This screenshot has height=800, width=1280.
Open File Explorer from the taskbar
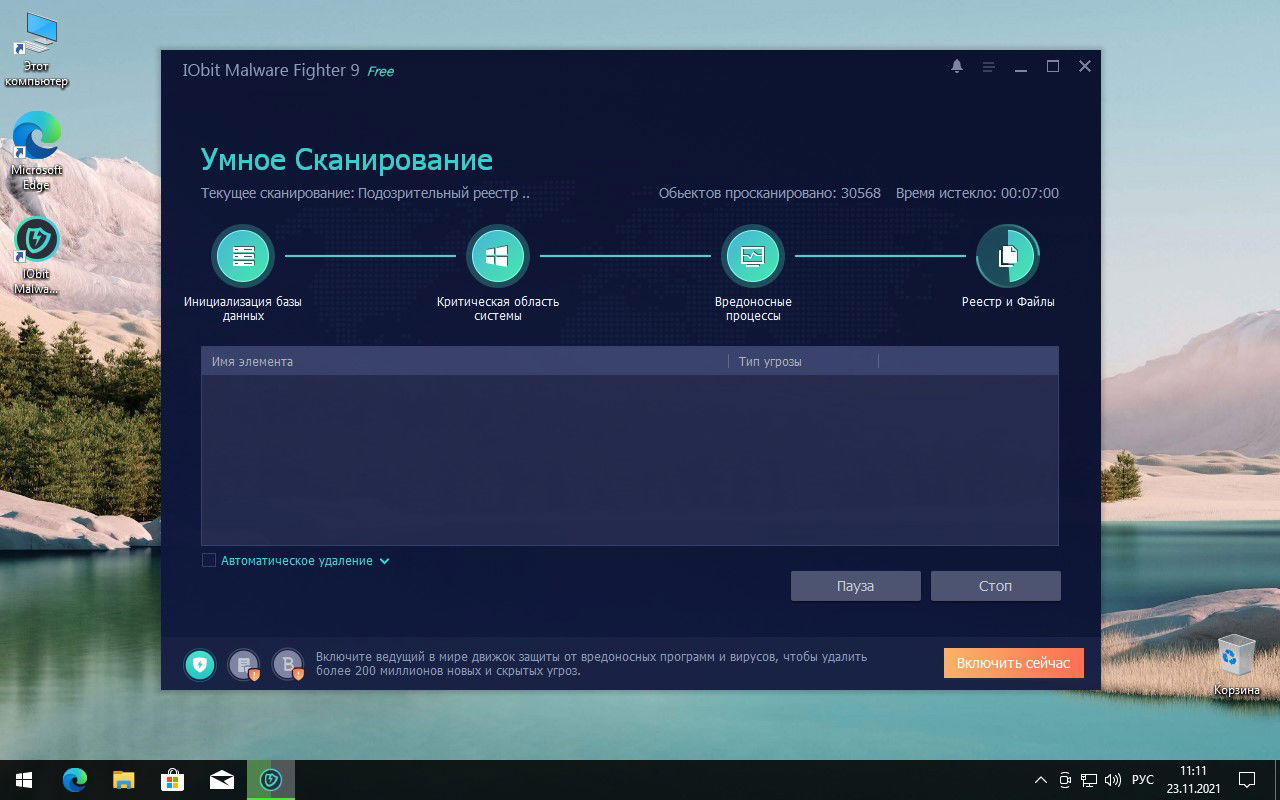point(124,779)
